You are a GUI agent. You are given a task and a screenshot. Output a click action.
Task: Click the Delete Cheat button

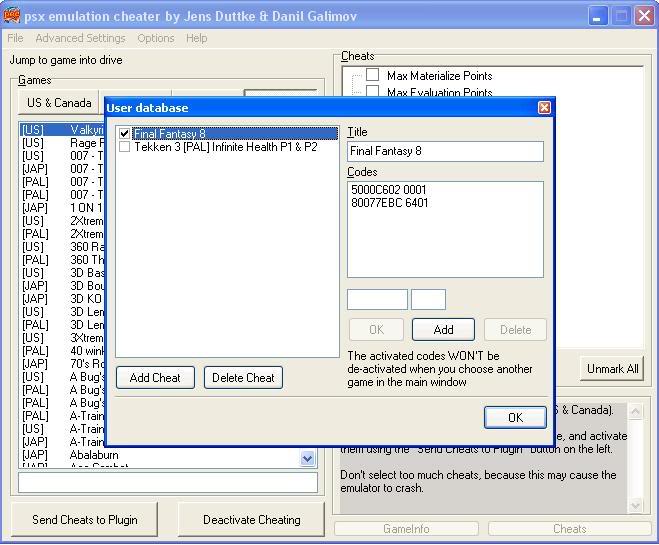(243, 377)
